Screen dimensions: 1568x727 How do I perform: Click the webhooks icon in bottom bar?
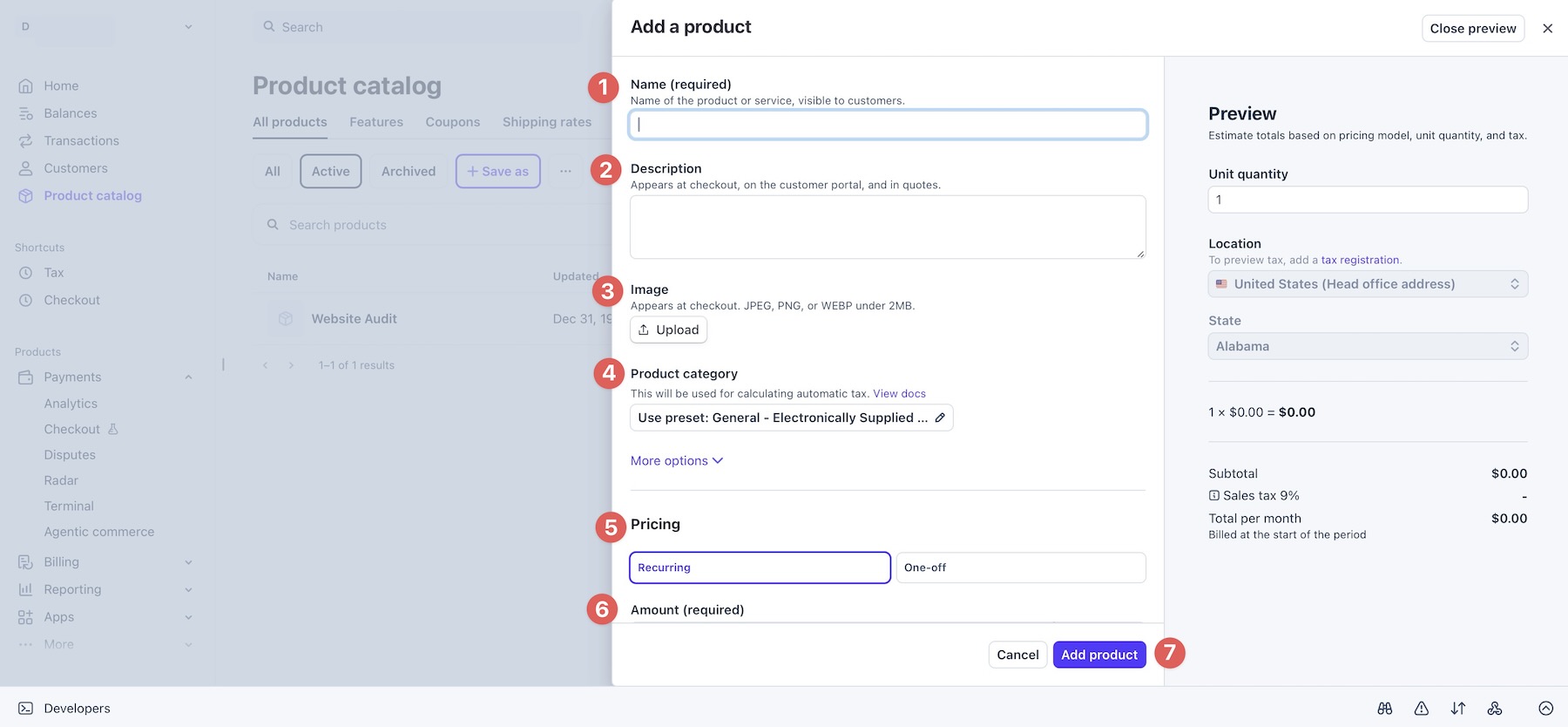[x=1495, y=709]
